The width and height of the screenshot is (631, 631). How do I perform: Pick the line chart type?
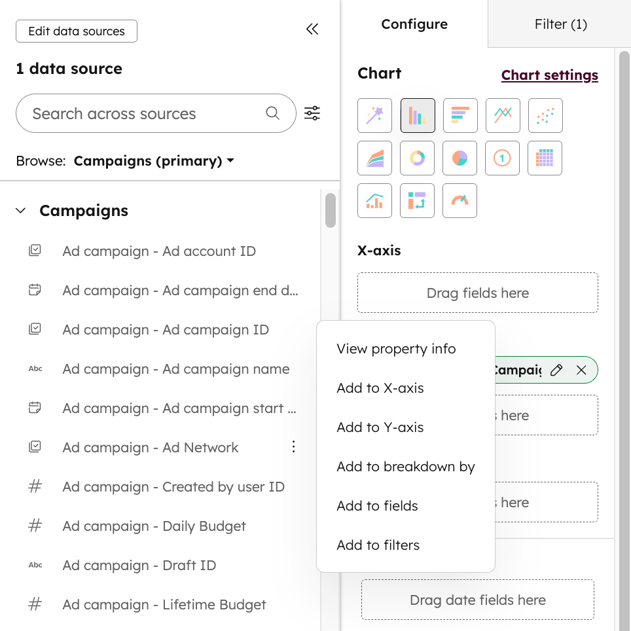502,116
